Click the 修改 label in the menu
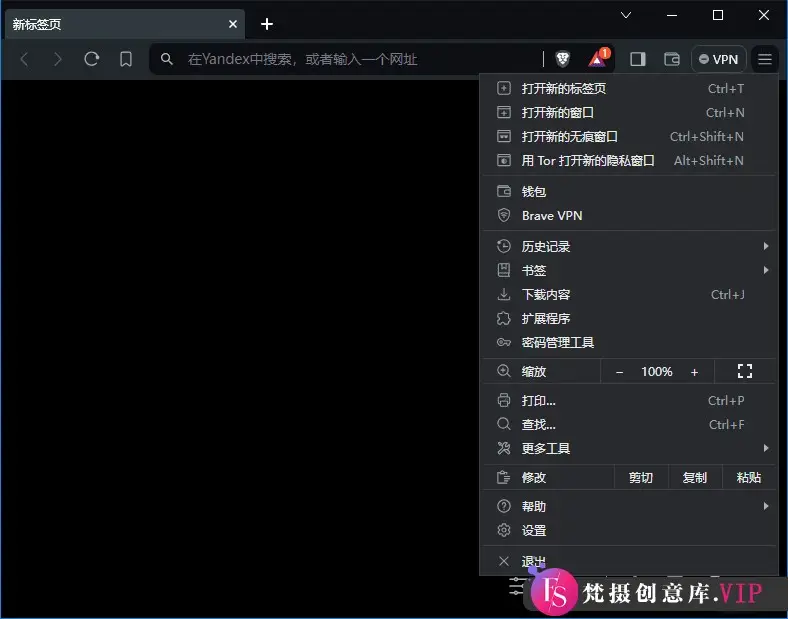Viewport: 788px width, 619px height. pyautogui.click(x=534, y=477)
